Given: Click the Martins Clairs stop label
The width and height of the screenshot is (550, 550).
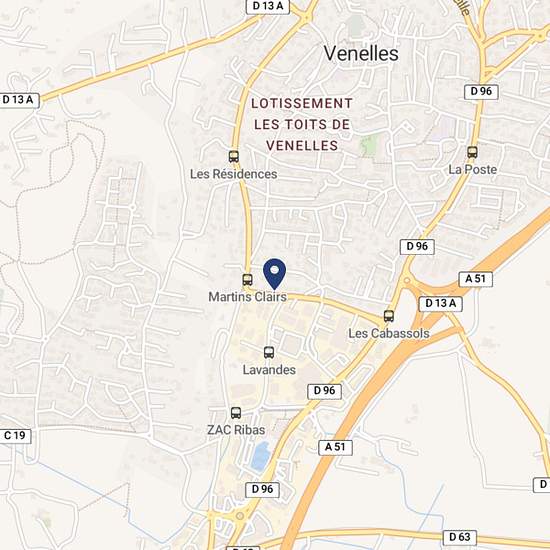Looking at the screenshot, I should point(248,297).
